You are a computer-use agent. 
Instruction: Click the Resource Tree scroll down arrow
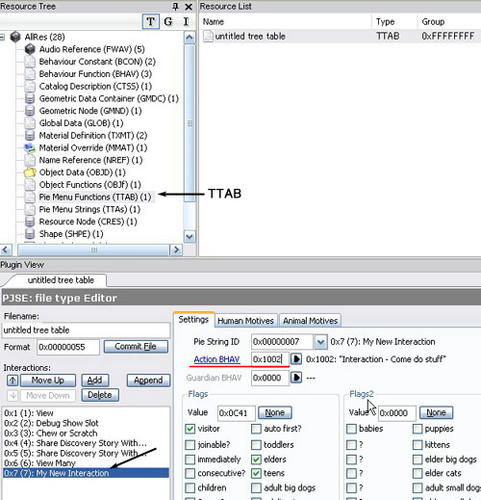189,237
